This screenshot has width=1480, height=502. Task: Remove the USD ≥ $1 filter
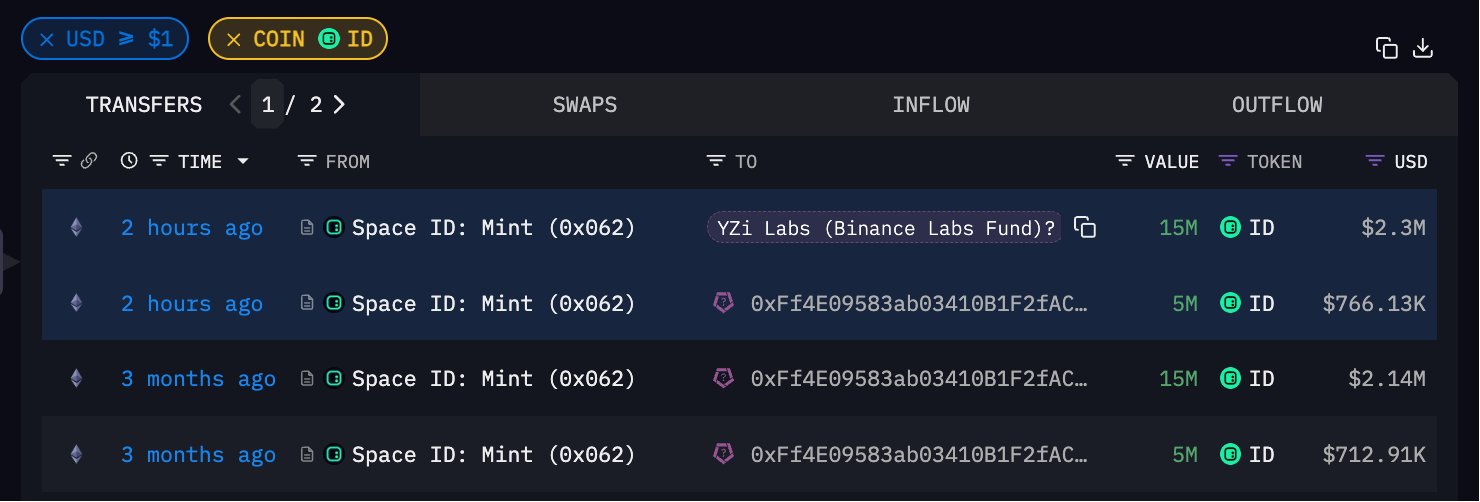(46, 40)
